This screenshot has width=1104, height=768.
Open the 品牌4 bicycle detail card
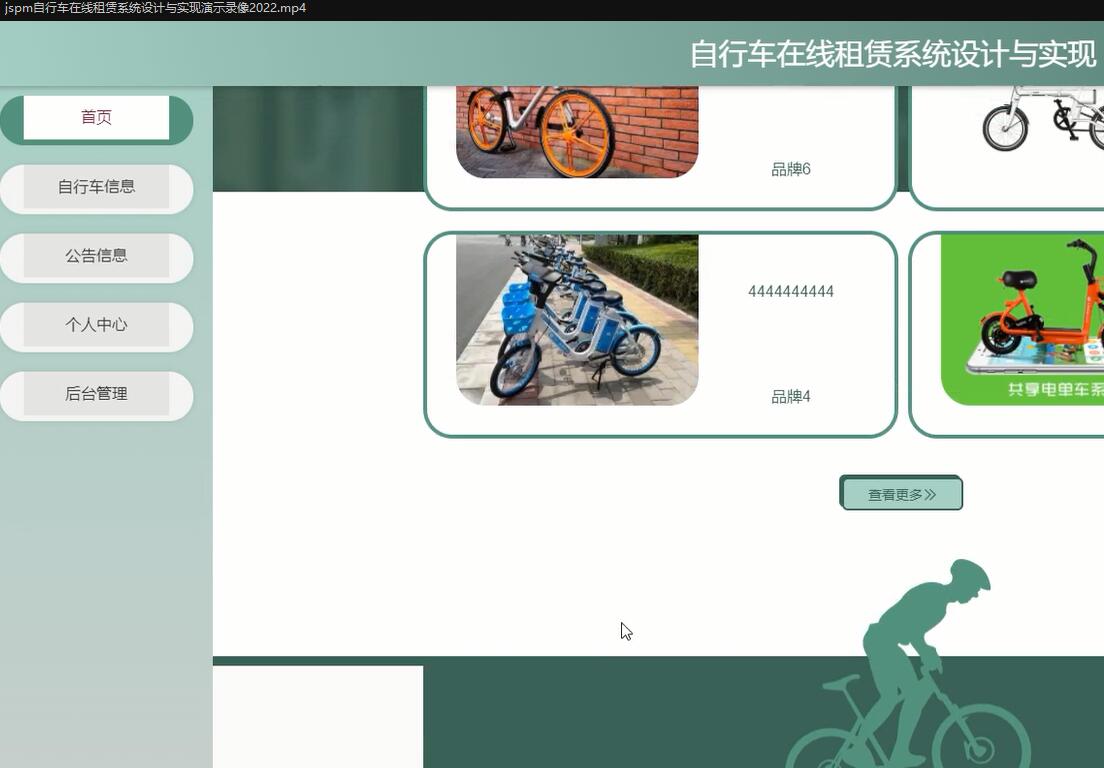(x=660, y=333)
